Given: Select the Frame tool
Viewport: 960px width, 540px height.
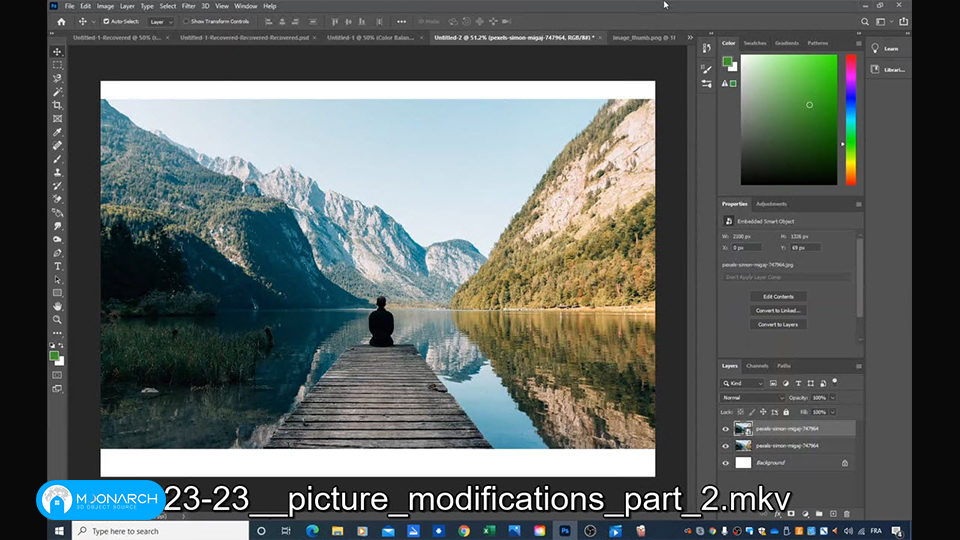Looking at the screenshot, I should tap(58, 119).
